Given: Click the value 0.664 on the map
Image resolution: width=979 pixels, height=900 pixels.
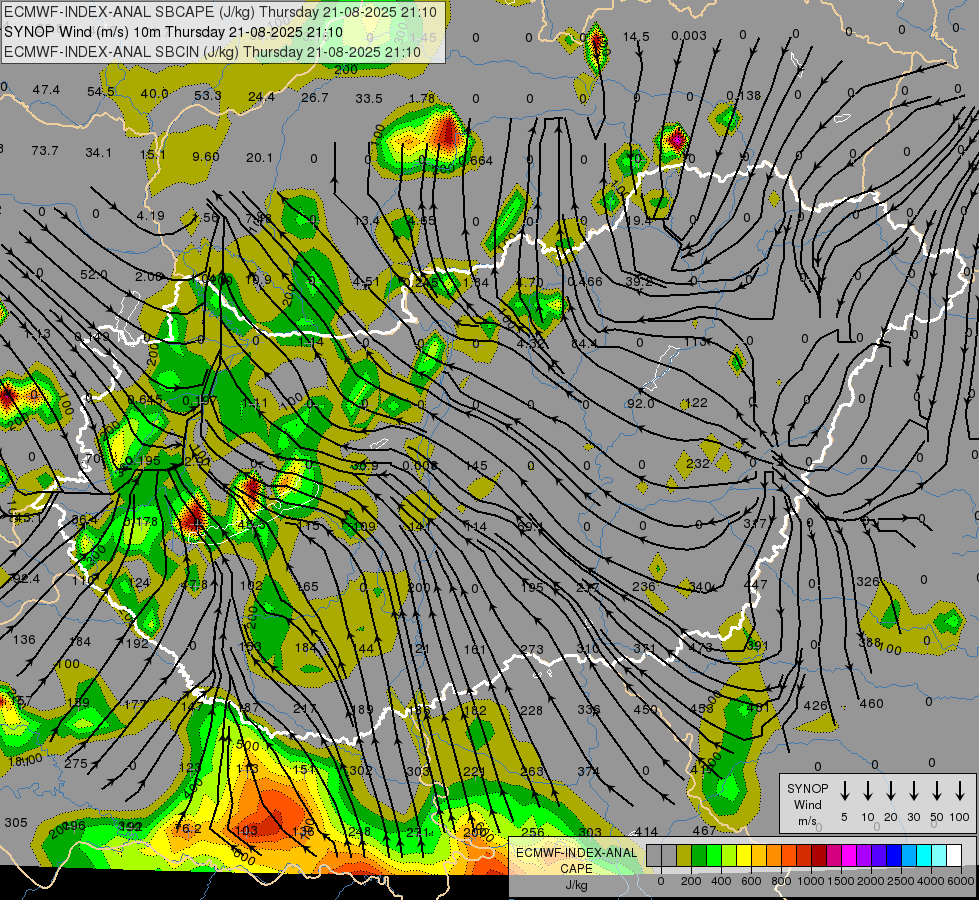Looking at the screenshot, I should (476, 161).
